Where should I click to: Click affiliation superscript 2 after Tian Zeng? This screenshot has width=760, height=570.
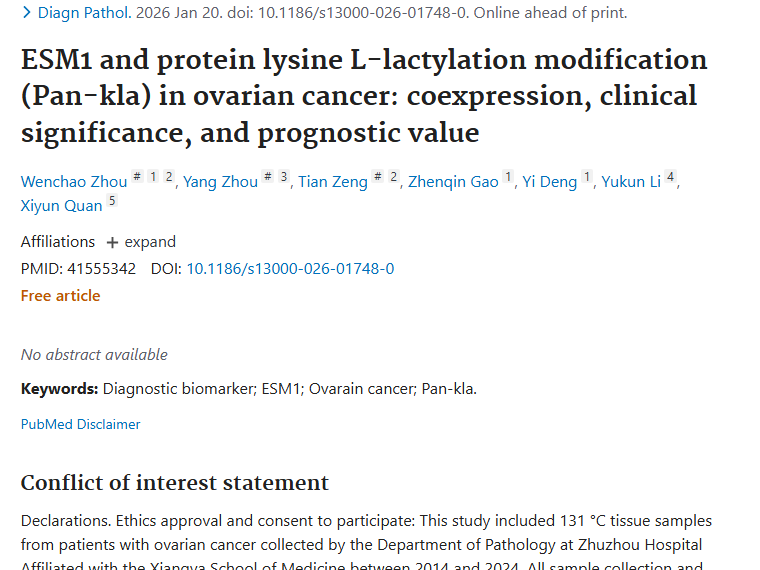394,177
